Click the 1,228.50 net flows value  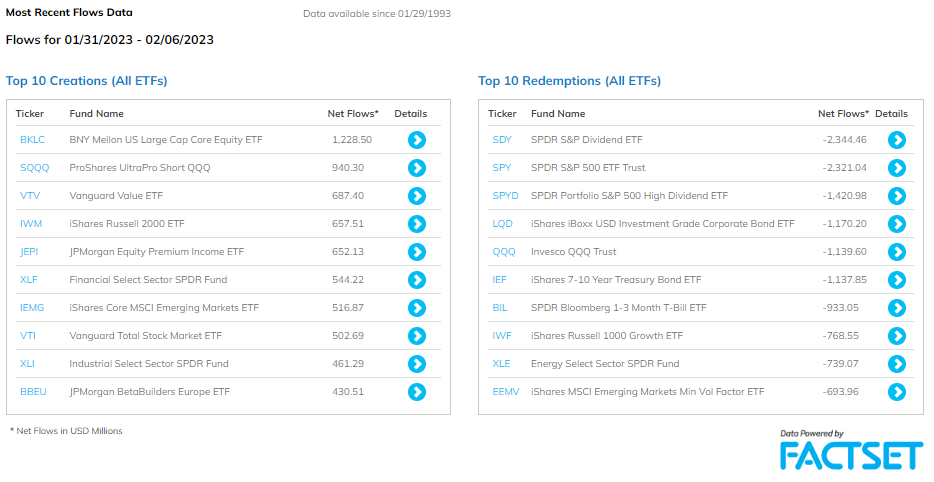(x=352, y=140)
